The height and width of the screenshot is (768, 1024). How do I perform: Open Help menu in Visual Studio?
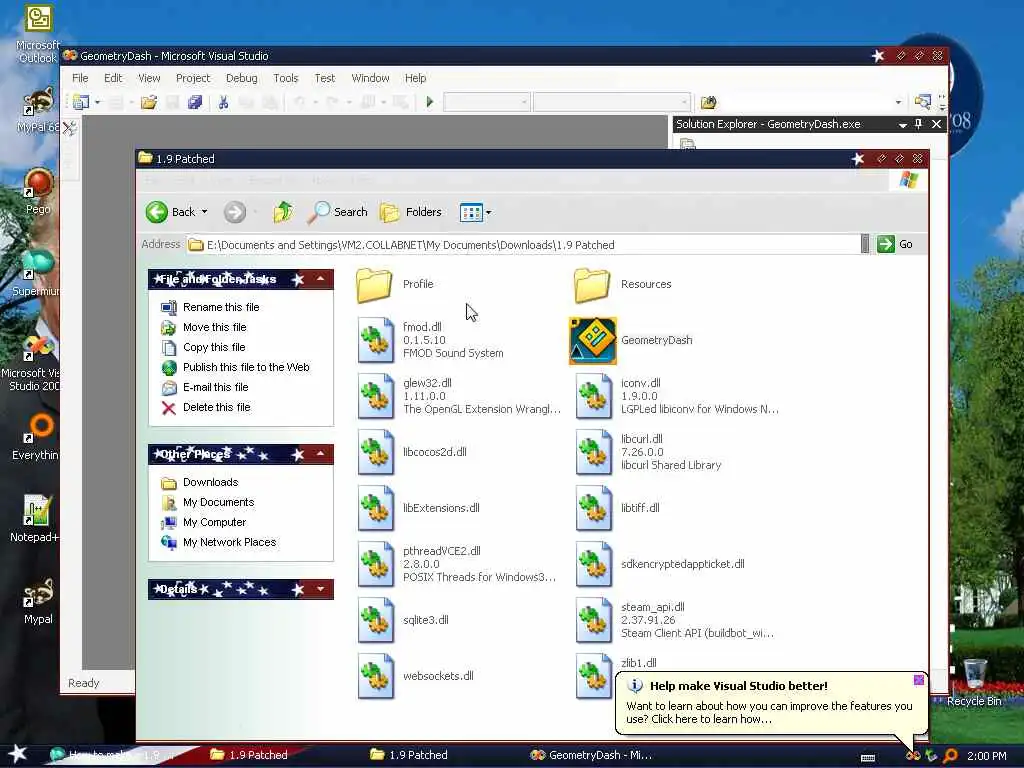tap(415, 78)
